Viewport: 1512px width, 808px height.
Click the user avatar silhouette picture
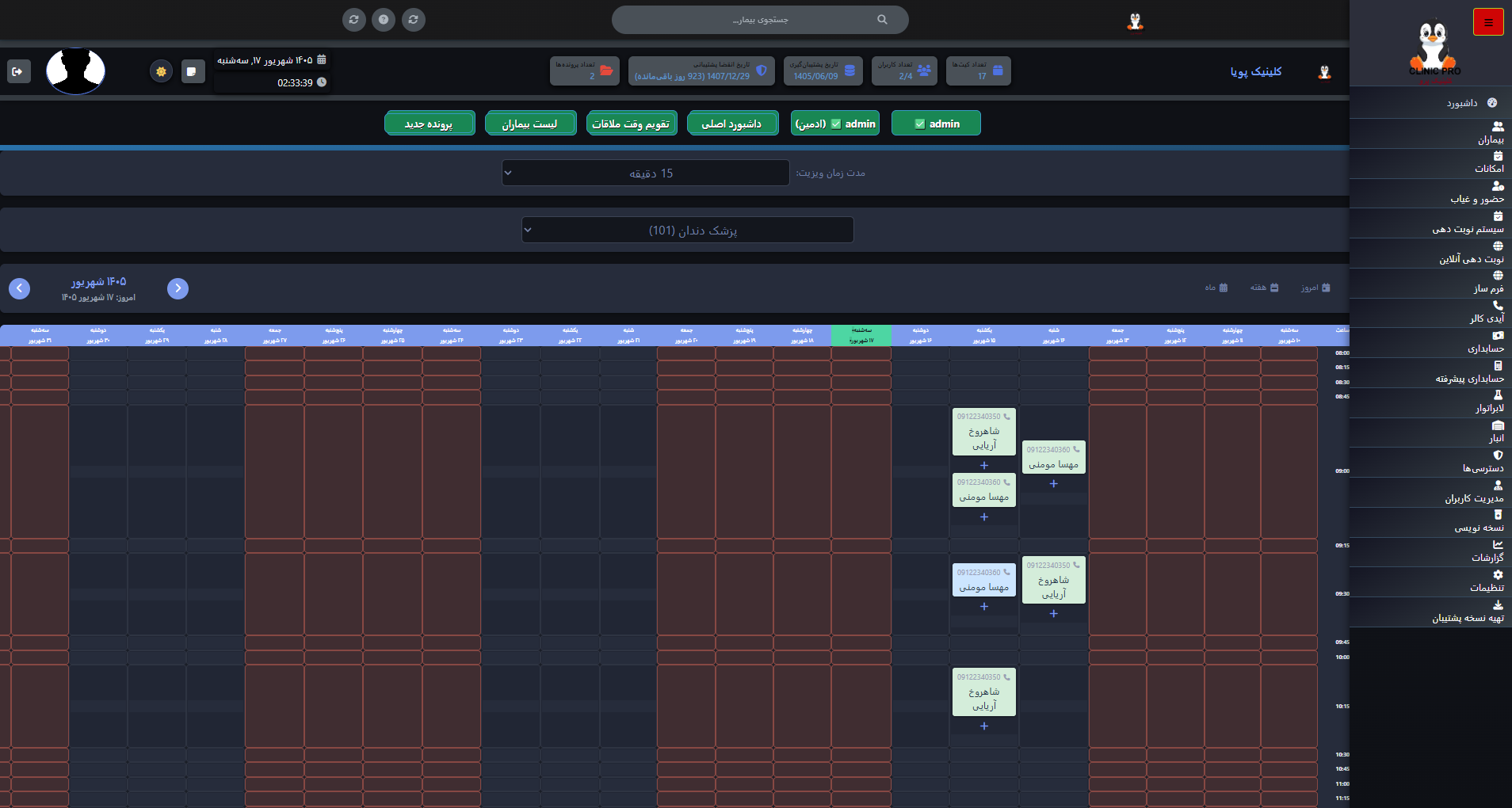pos(75,71)
